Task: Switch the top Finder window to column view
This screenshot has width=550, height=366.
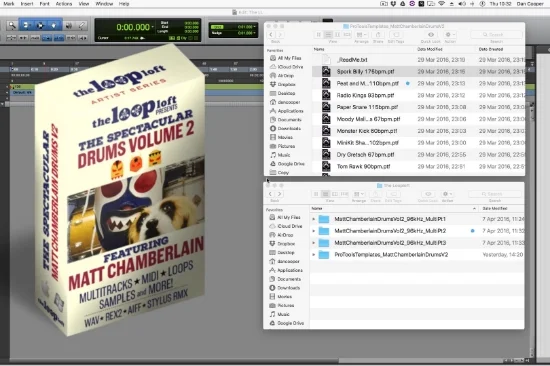Action: (337, 35)
